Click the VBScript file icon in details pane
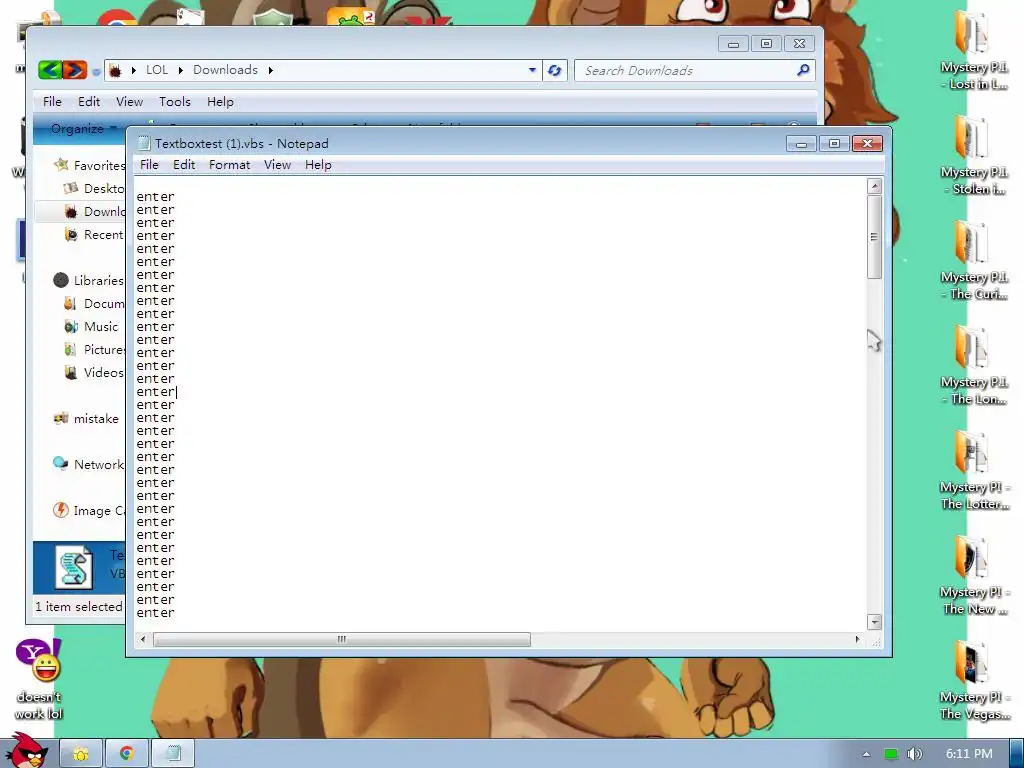This screenshot has width=1024, height=768. click(74, 567)
